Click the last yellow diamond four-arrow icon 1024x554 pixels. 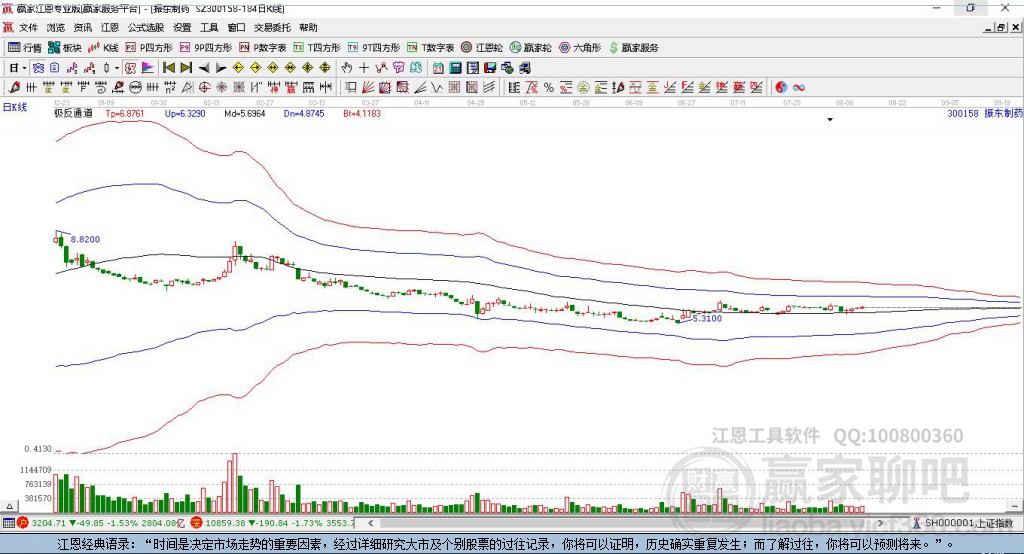point(325,68)
